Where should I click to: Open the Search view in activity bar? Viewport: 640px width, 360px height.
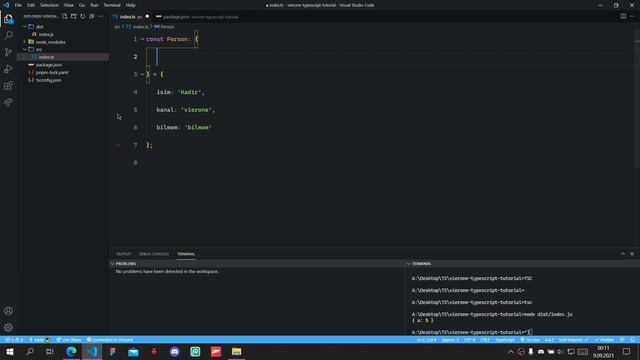pos(8,36)
